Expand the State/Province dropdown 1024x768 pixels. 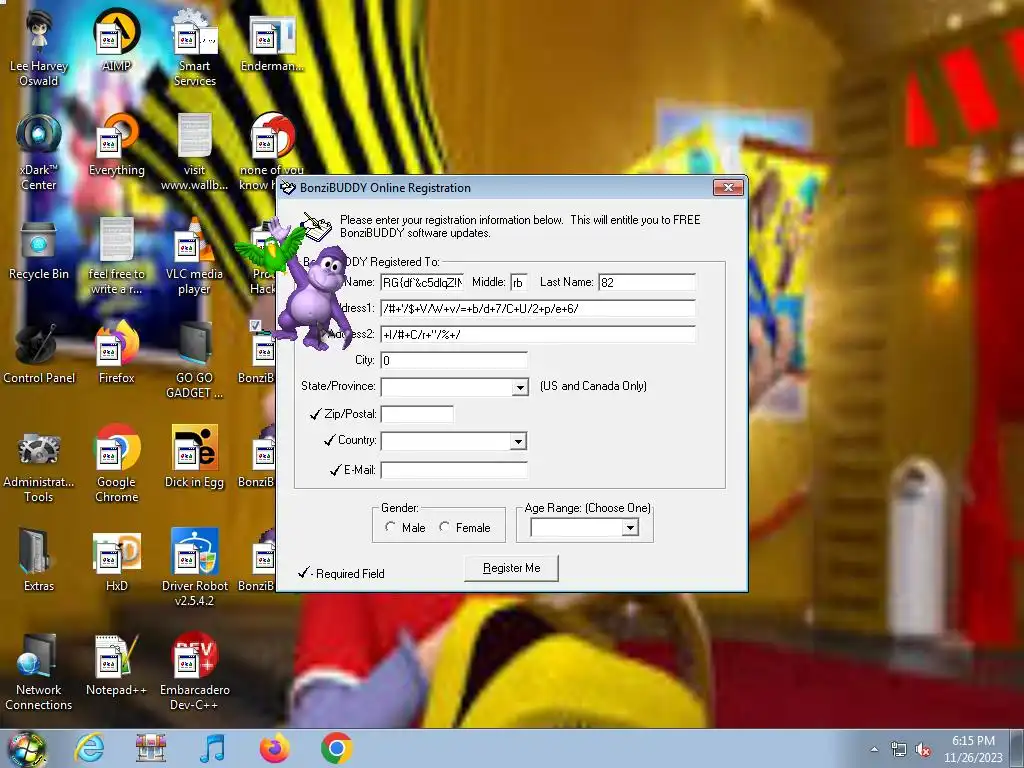click(520, 387)
